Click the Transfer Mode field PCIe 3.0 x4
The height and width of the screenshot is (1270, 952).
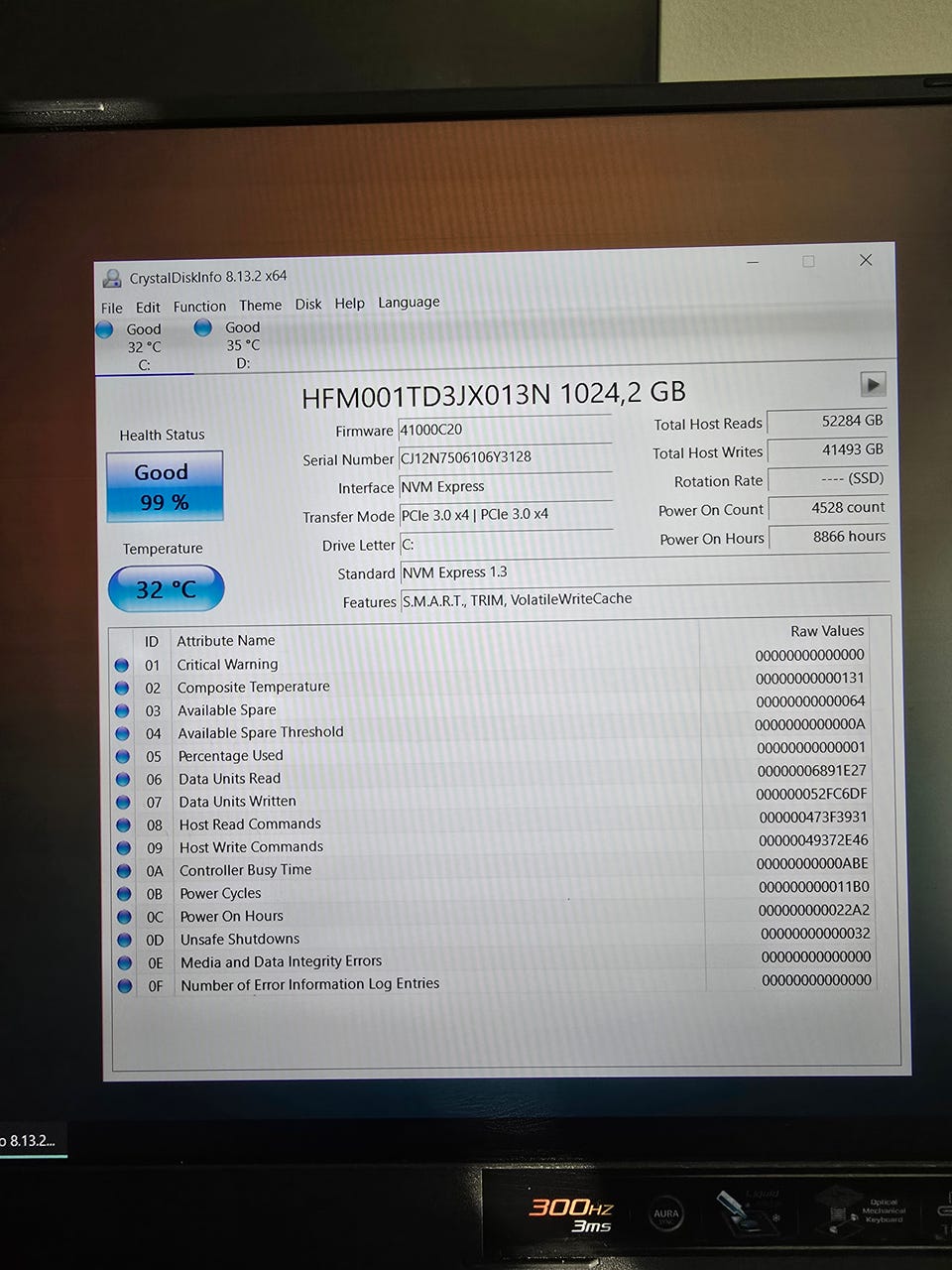506,514
